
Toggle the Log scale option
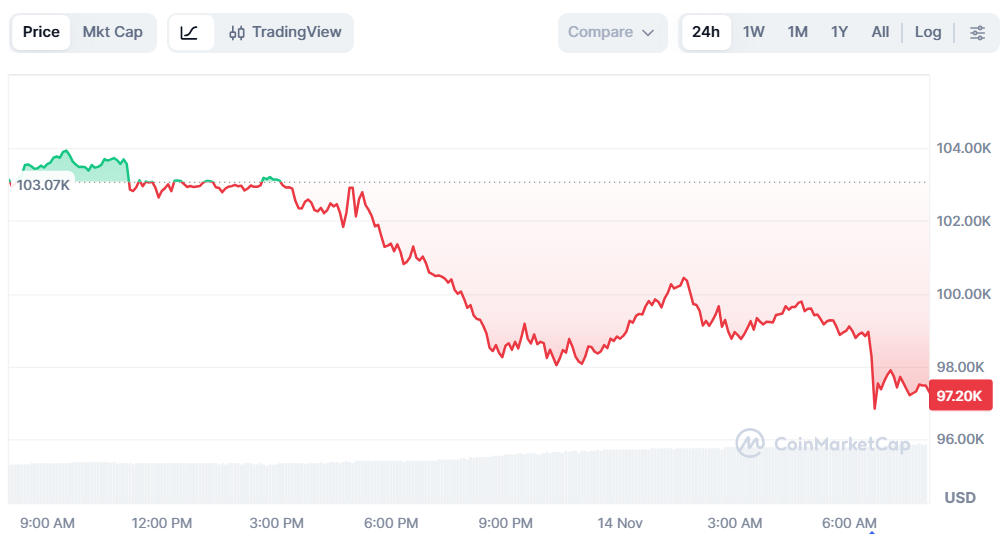pos(928,32)
